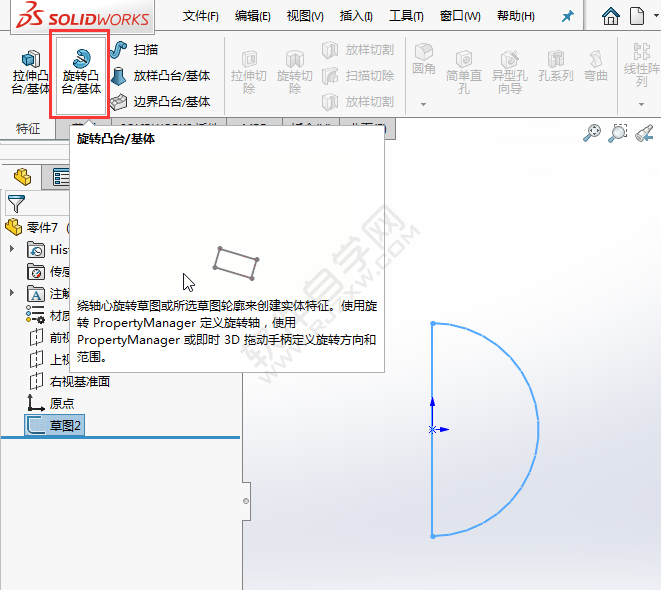
Task: Open the 文件(F) menu
Action: tap(201, 16)
